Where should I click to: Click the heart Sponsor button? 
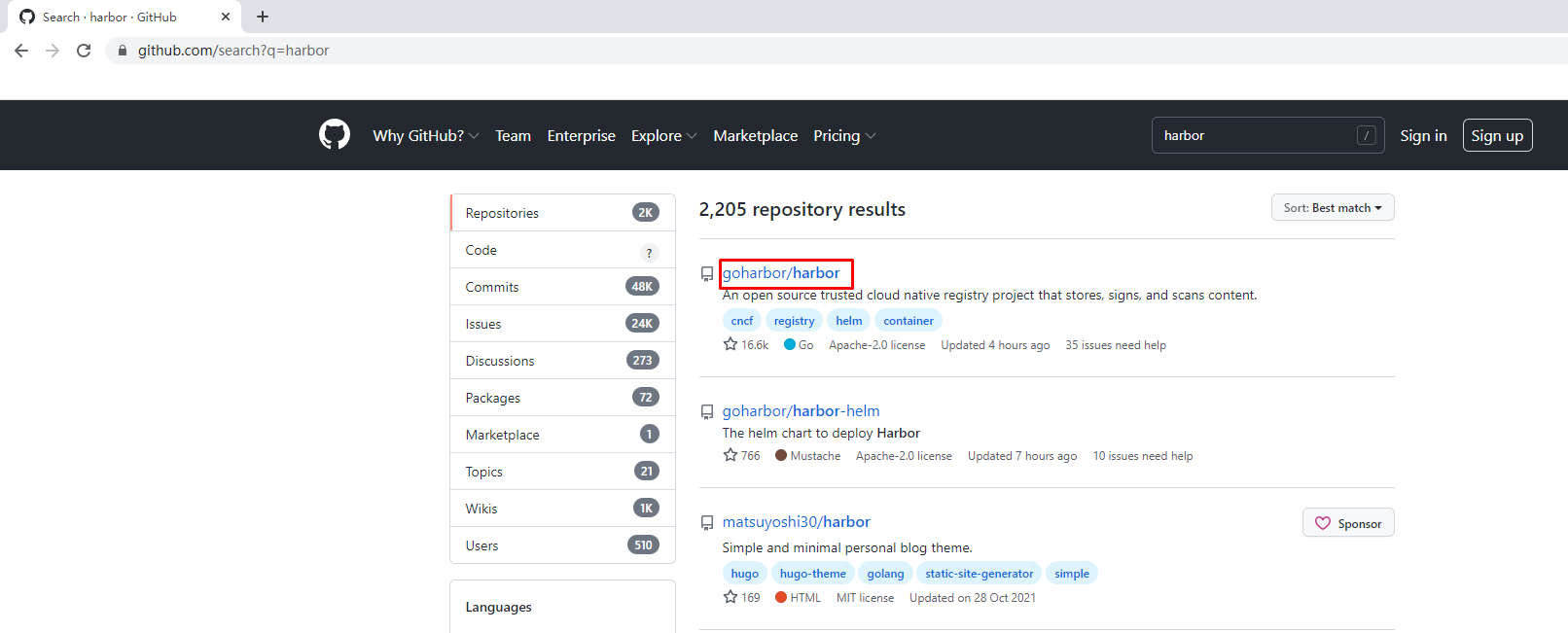(1347, 523)
